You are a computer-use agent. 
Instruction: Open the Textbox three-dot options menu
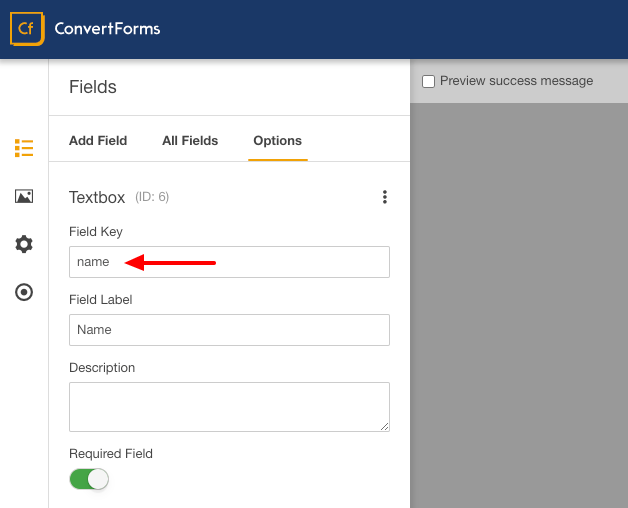click(384, 198)
